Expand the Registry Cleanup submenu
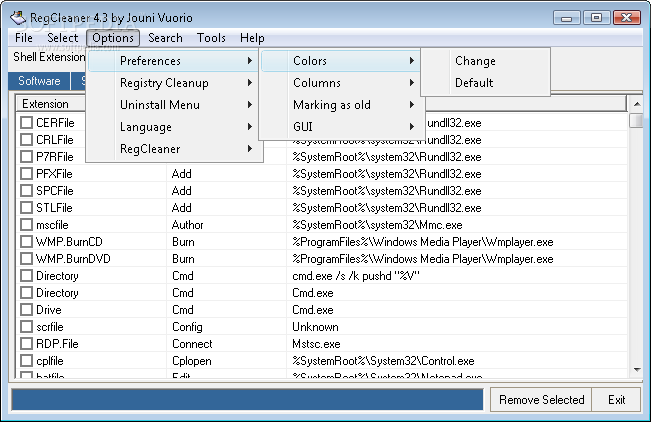The height and width of the screenshot is (422, 651). pyautogui.click(x=174, y=83)
